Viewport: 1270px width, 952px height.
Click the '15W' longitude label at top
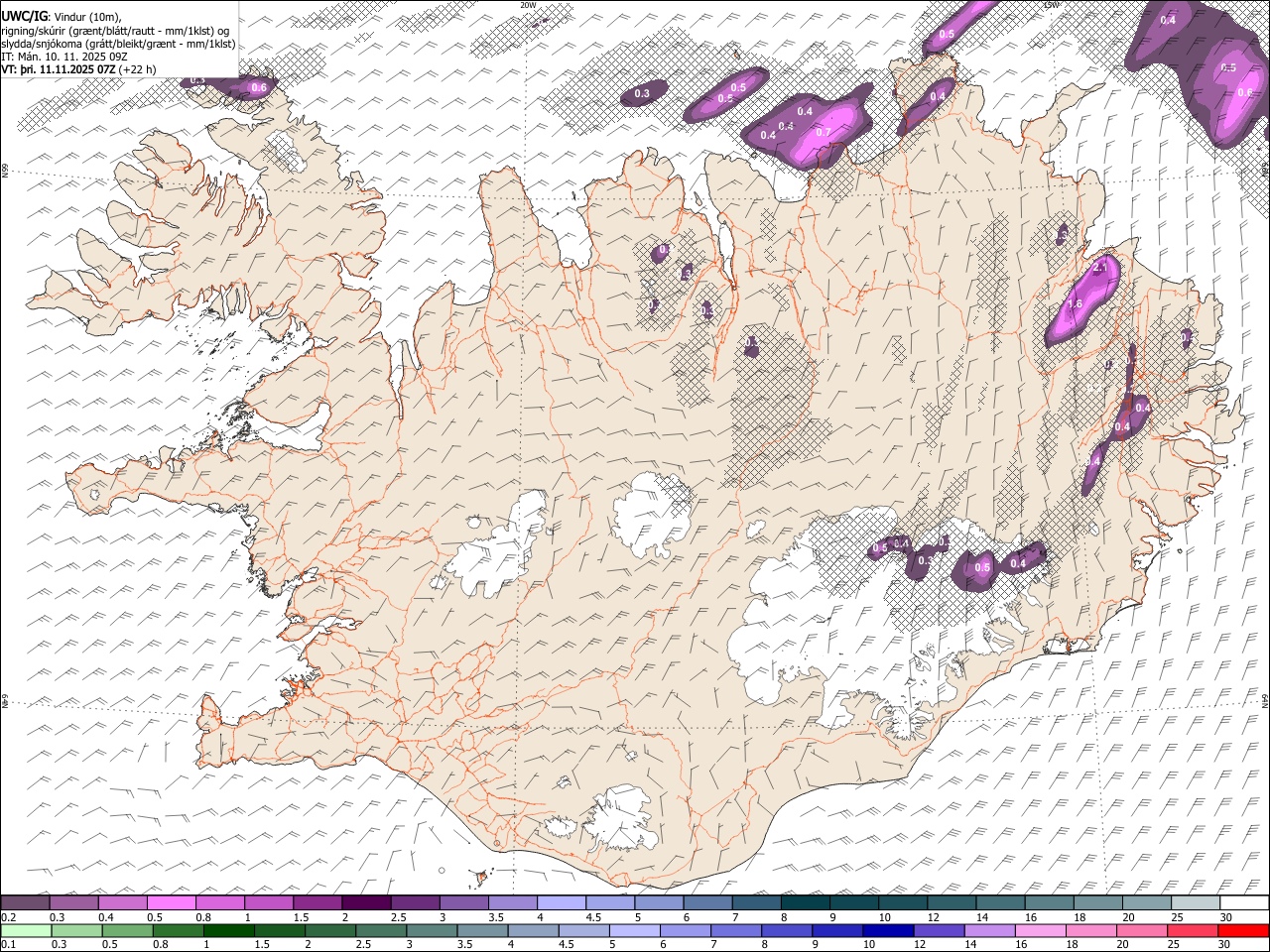point(1053,5)
